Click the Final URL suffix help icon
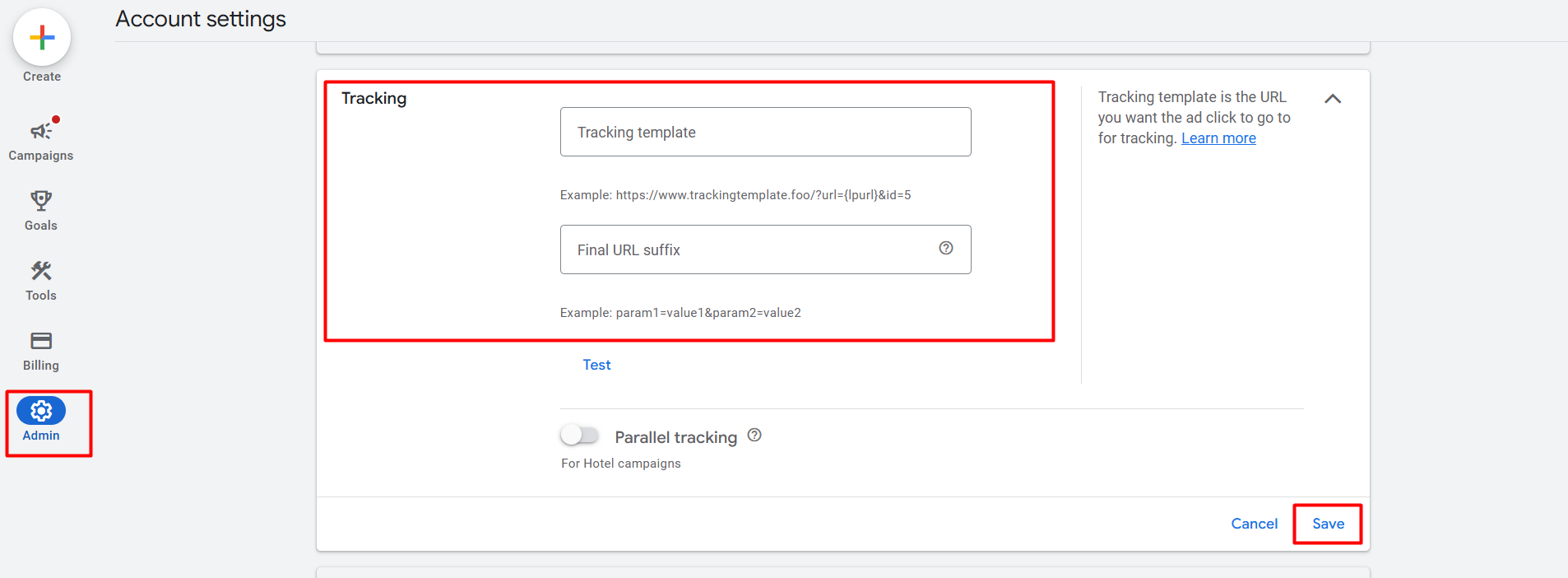The image size is (1568, 578). [946, 248]
